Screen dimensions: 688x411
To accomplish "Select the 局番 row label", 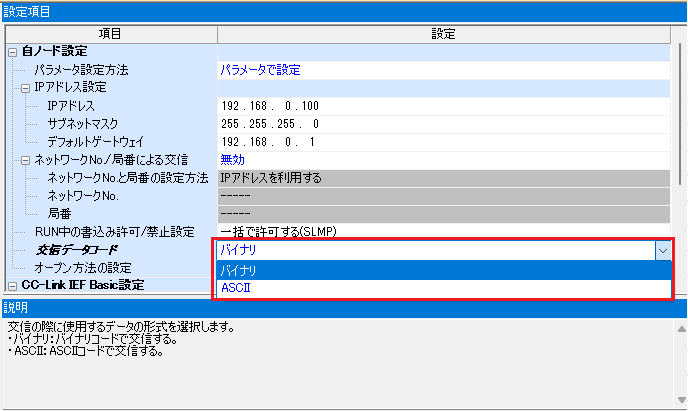I will (59, 214).
